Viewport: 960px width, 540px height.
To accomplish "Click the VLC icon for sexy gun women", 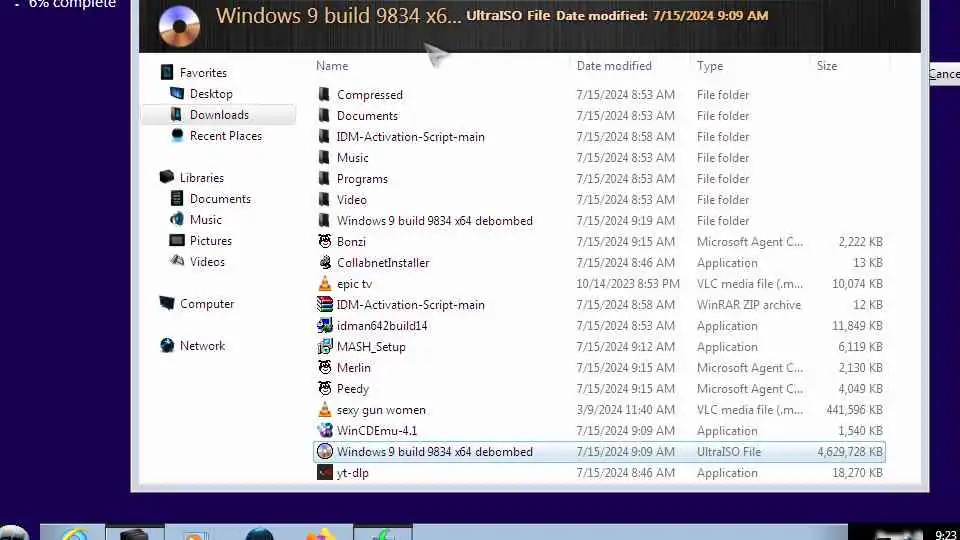I will 324,410.
